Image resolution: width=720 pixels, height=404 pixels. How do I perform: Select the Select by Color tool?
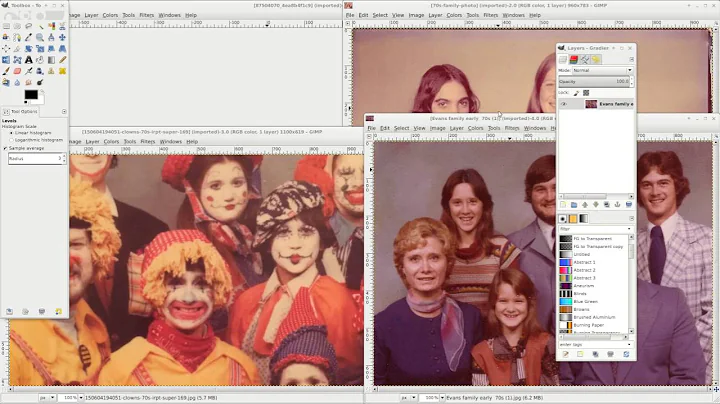pos(51,26)
